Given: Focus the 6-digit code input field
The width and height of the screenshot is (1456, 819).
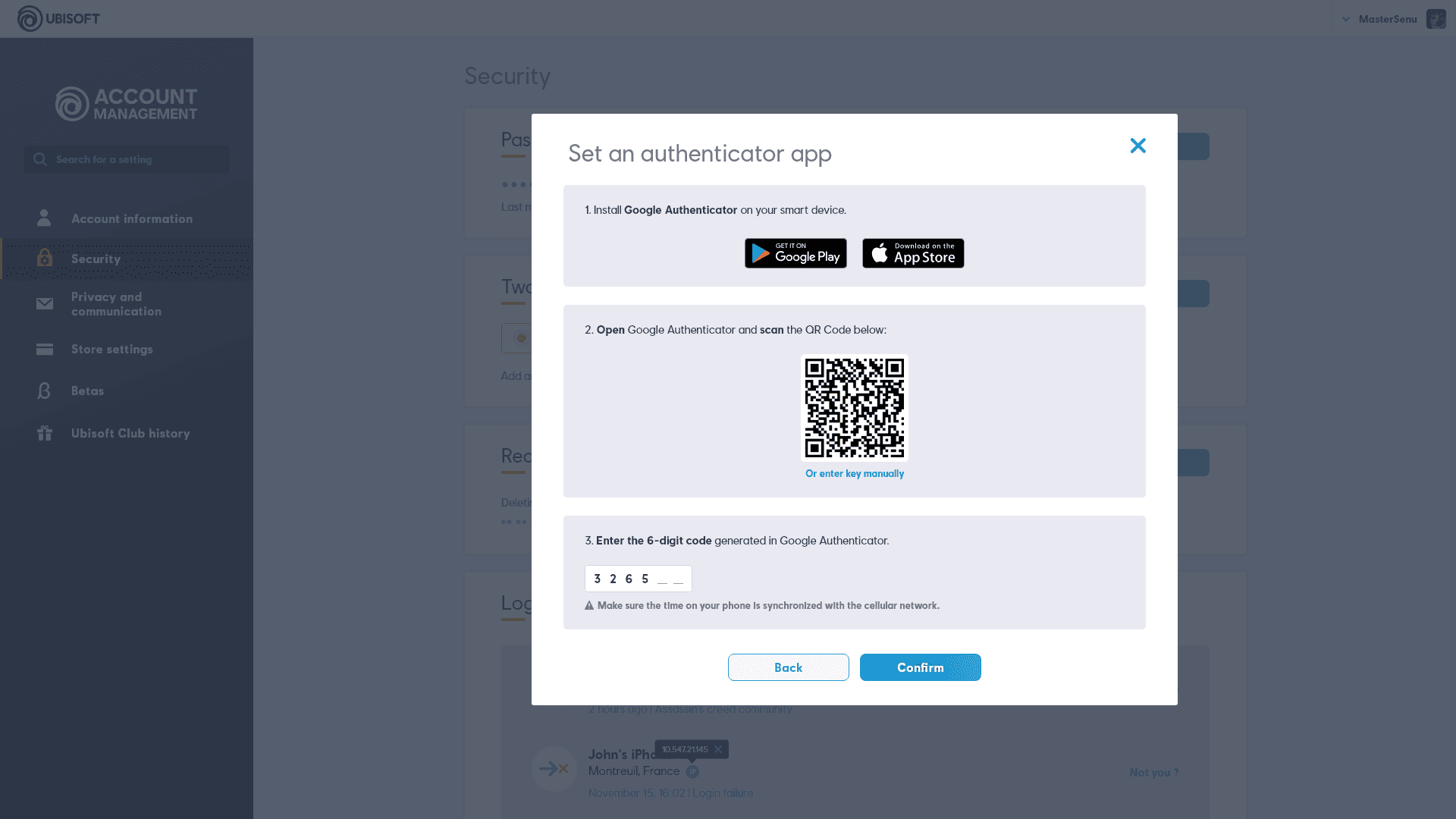Looking at the screenshot, I should (x=638, y=579).
